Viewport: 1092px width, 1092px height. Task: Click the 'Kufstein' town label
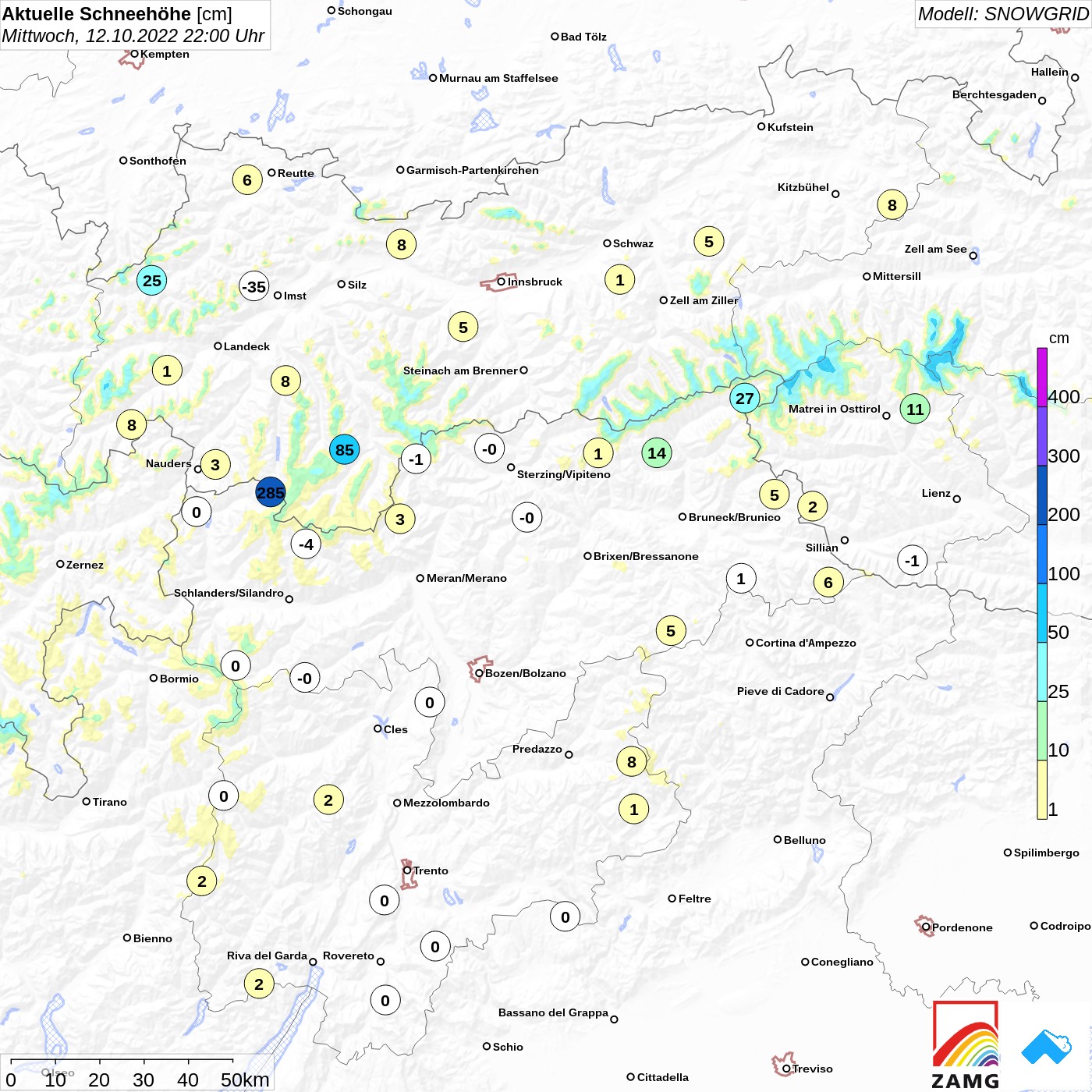(790, 127)
